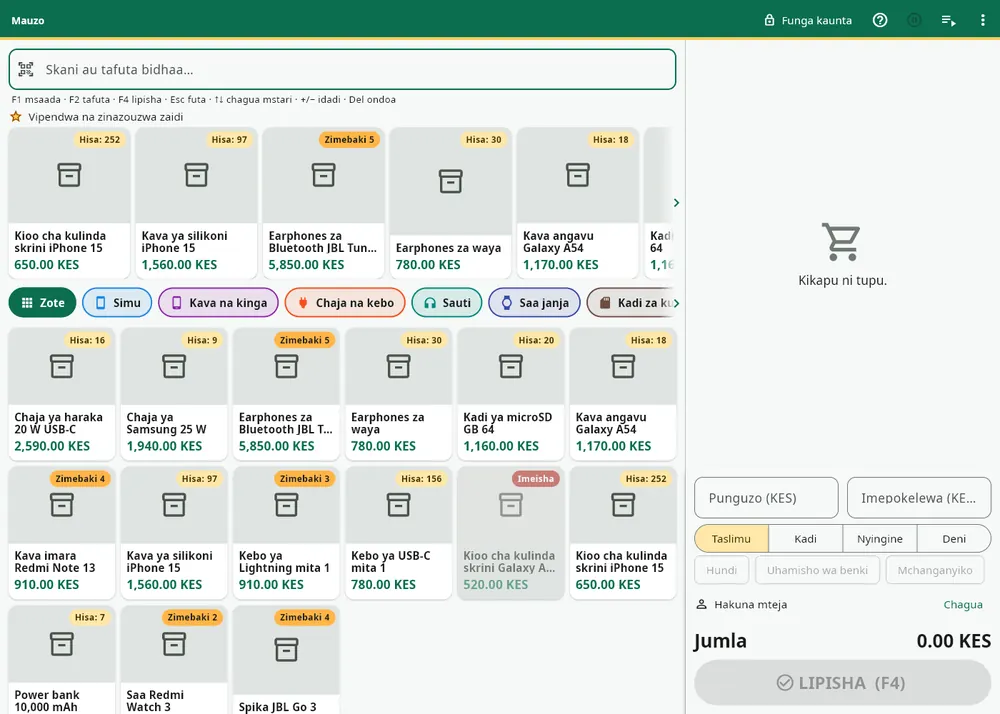Switch to Kava na kinga category

click(218, 303)
